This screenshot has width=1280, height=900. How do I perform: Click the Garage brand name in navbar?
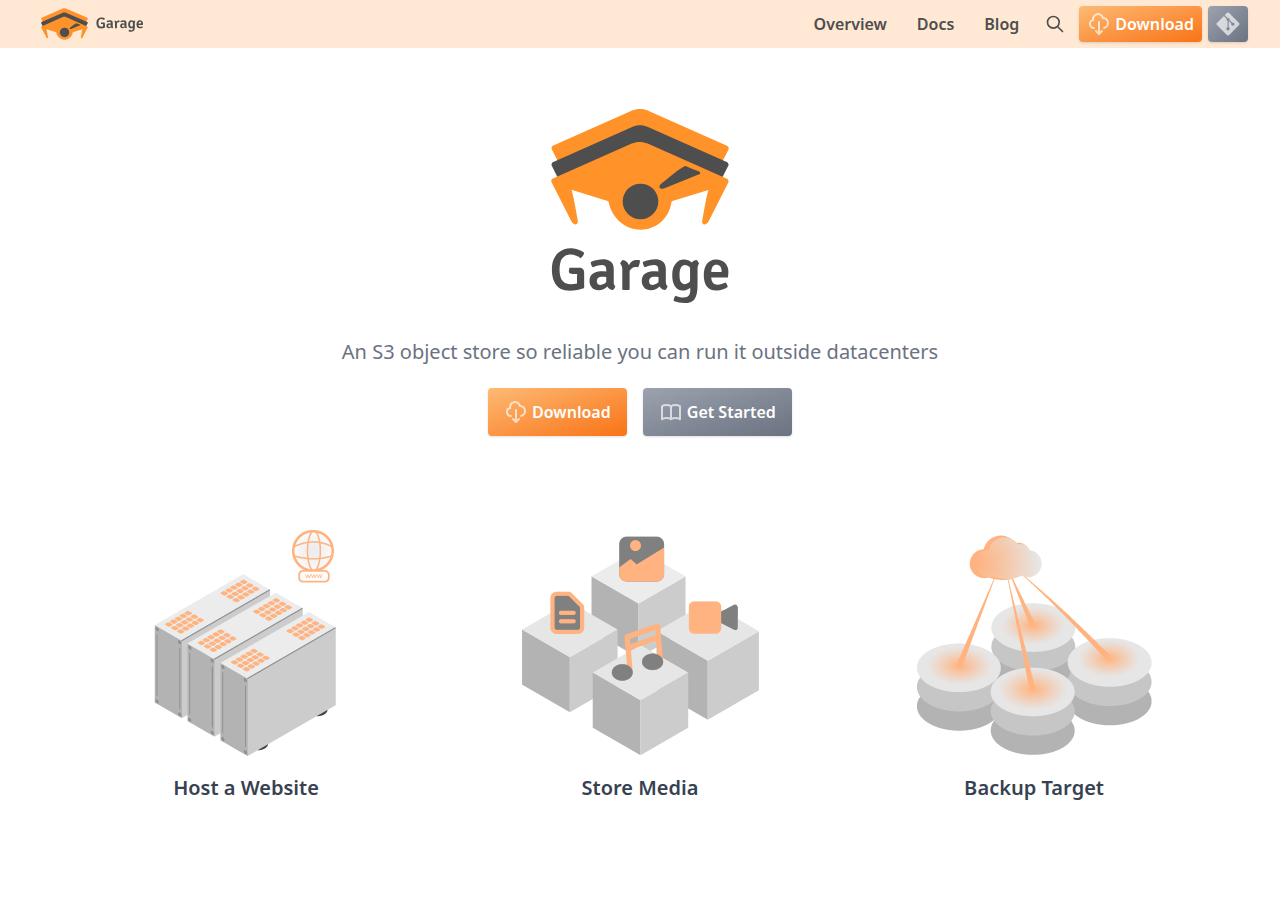120,24
